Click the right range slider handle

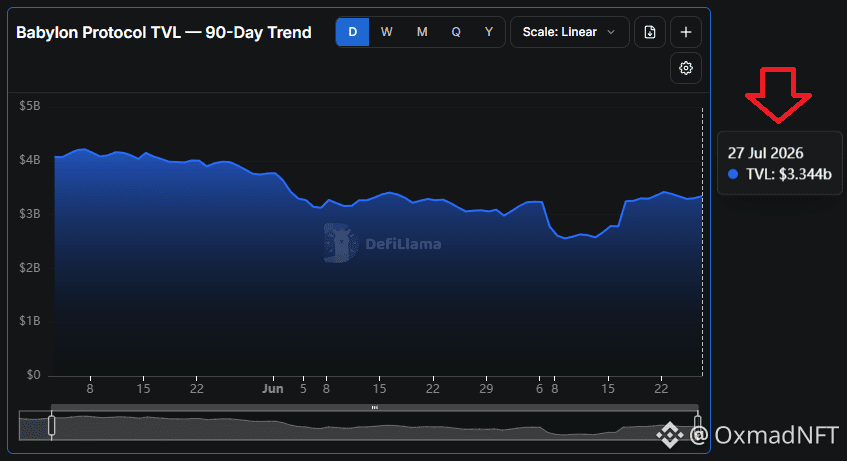tap(697, 425)
